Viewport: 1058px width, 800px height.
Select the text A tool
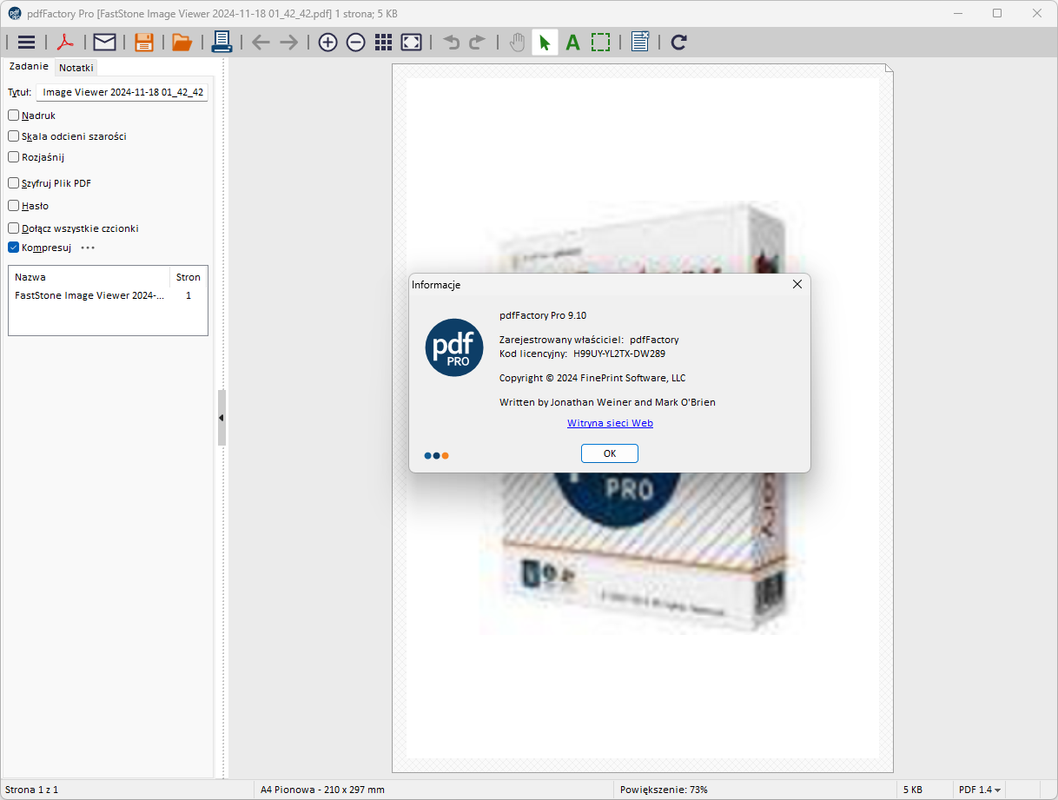click(573, 42)
